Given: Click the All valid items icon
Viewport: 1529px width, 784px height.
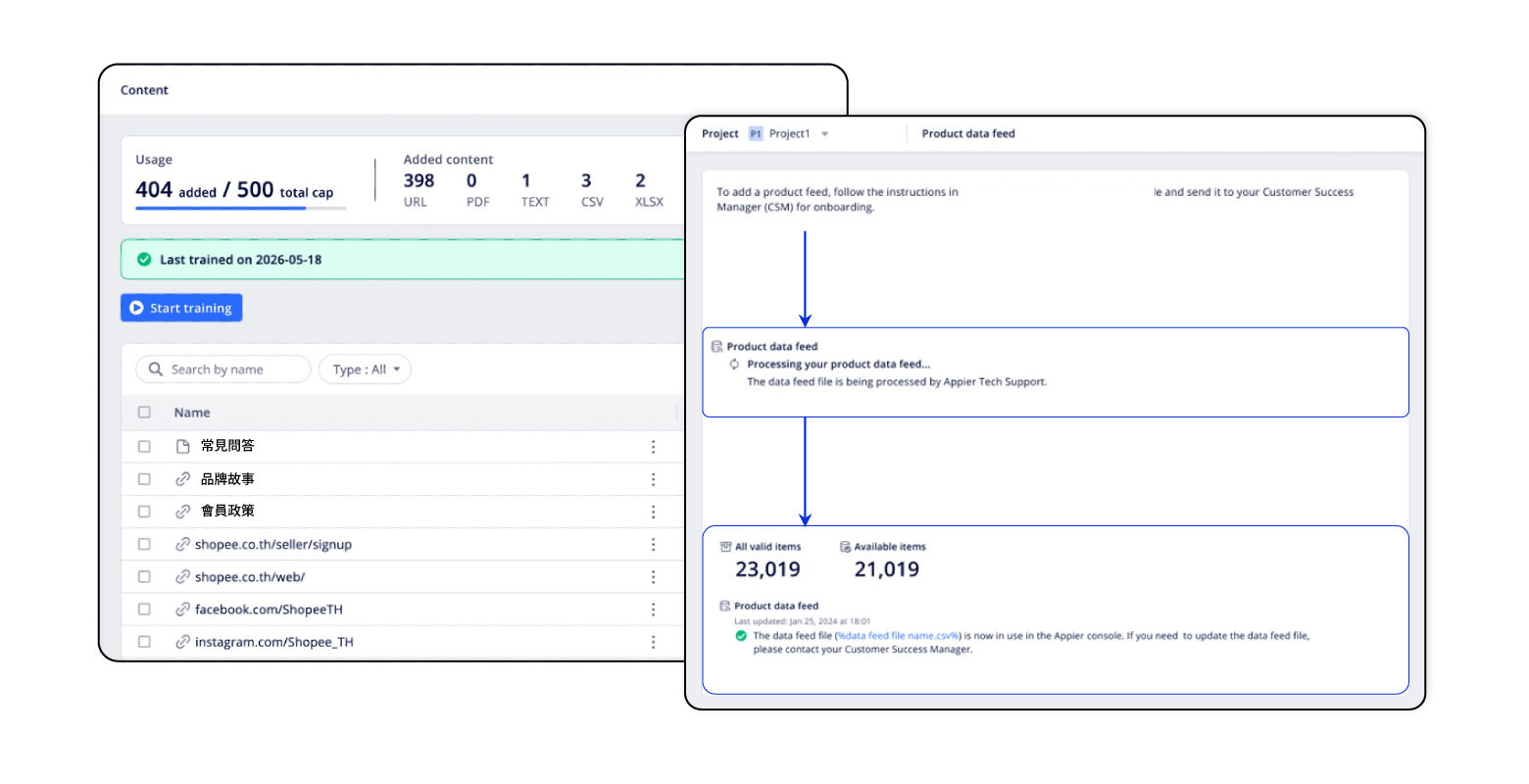Looking at the screenshot, I should point(725,547).
